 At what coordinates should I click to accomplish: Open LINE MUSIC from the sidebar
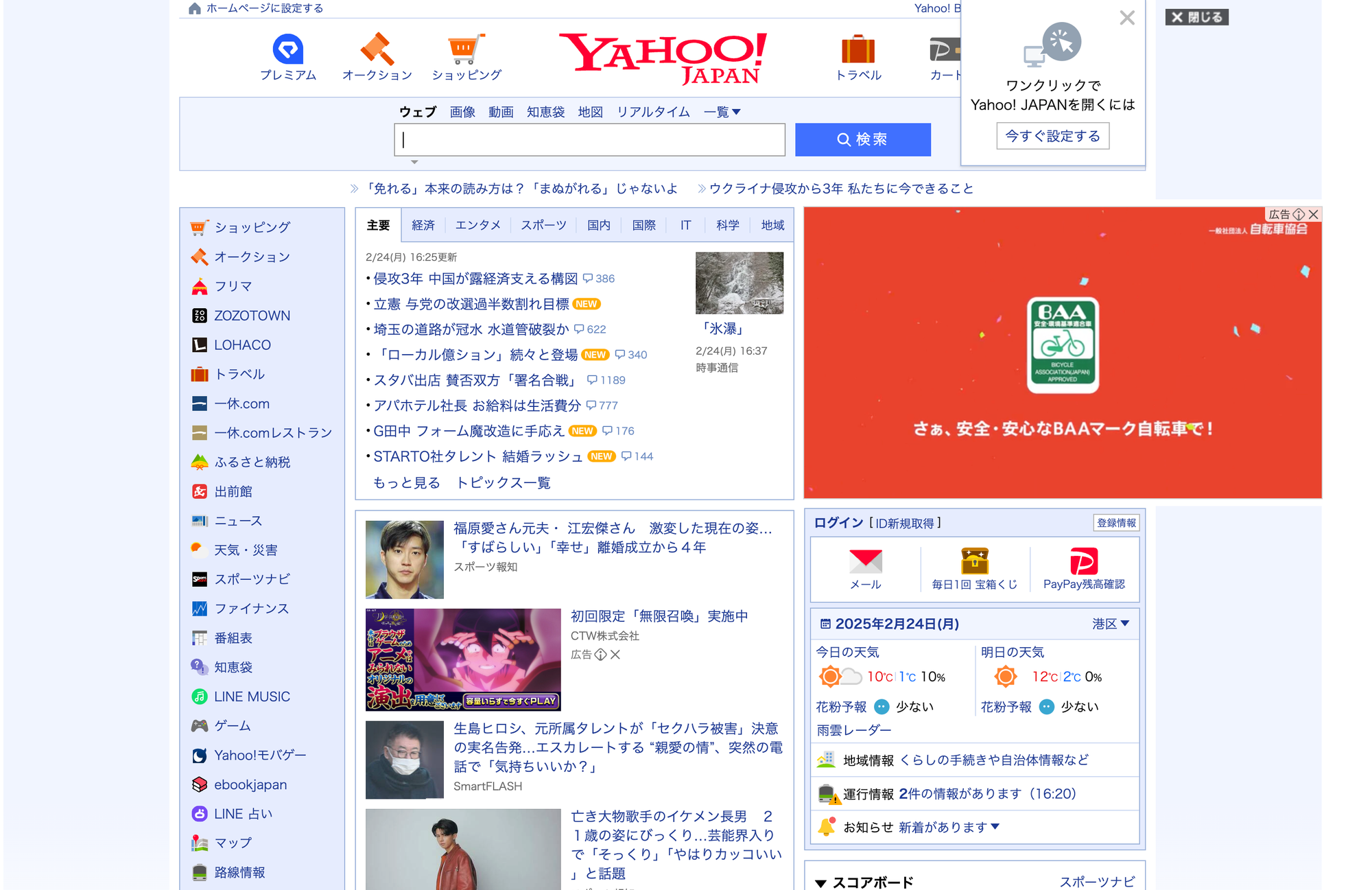point(252,696)
